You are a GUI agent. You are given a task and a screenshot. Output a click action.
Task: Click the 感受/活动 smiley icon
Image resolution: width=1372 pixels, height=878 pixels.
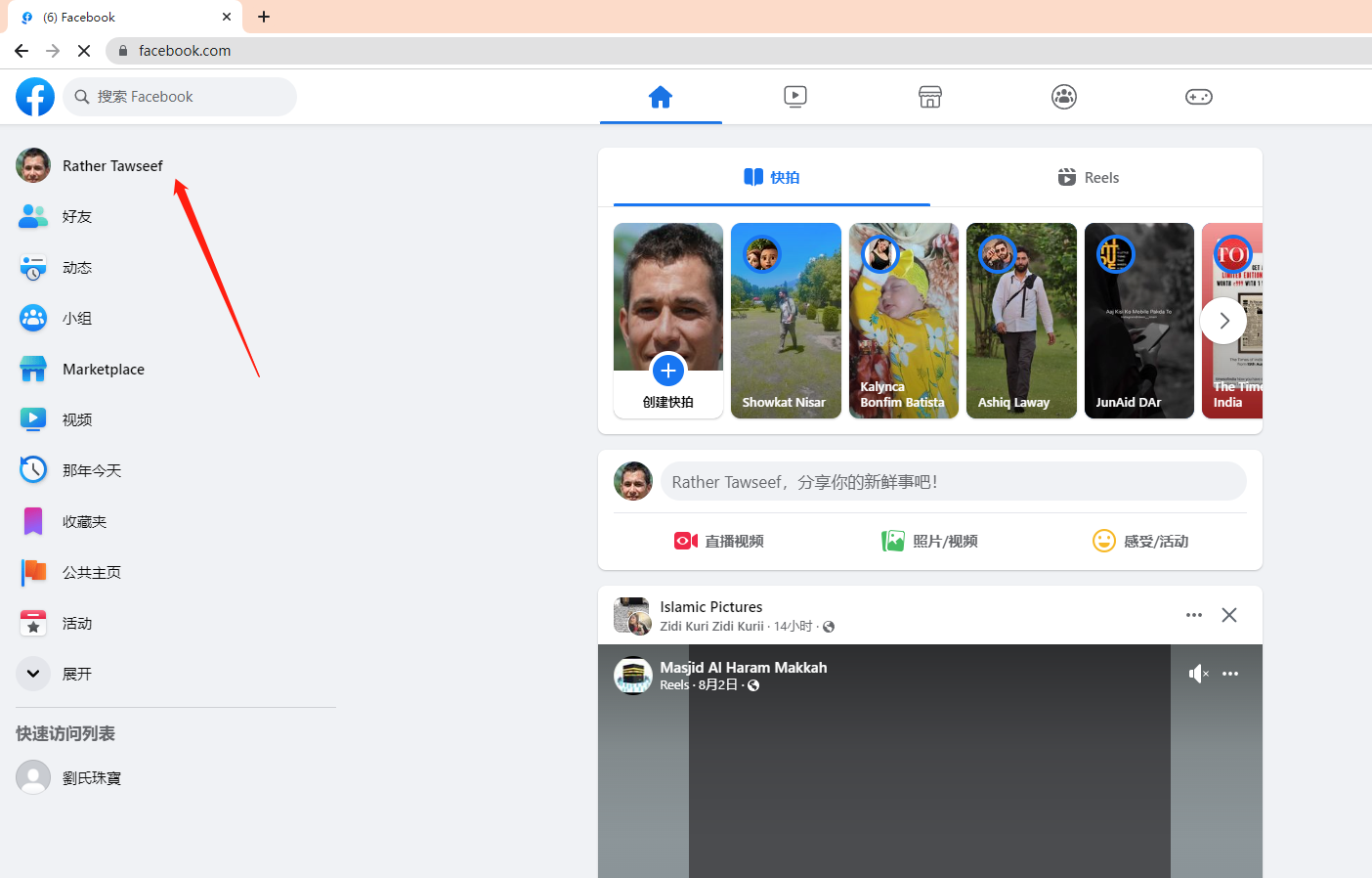pyautogui.click(x=1103, y=541)
